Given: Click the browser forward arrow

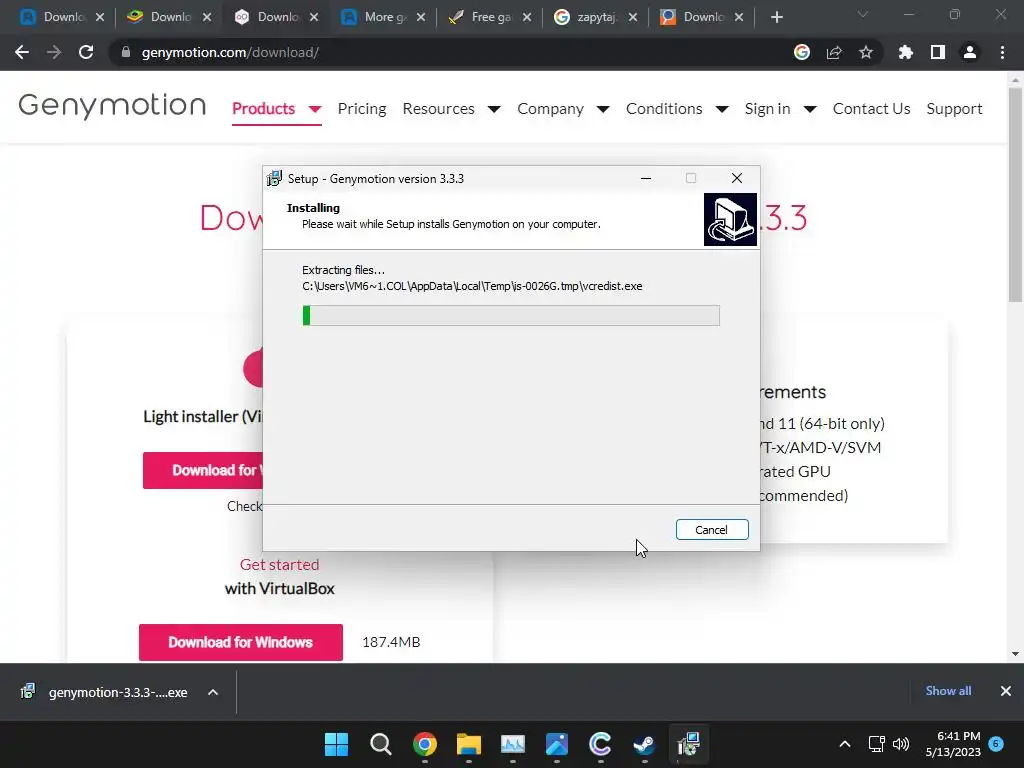Looking at the screenshot, I should coord(54,52).
